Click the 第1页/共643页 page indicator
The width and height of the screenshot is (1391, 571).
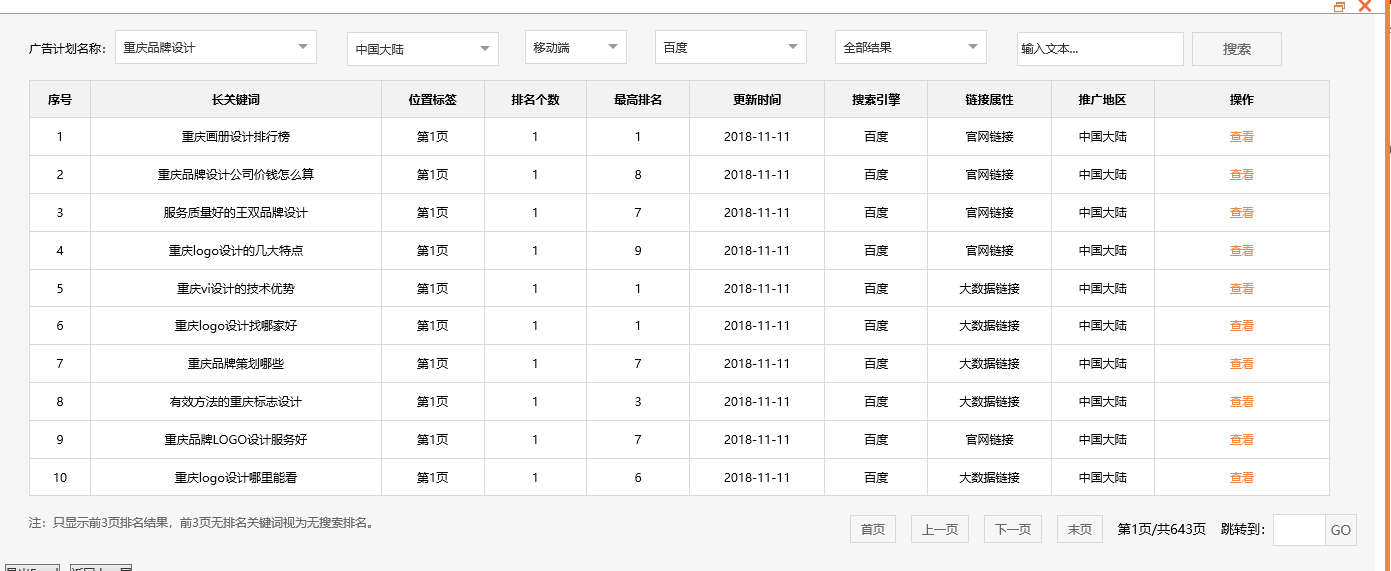tap(1162, 530)
